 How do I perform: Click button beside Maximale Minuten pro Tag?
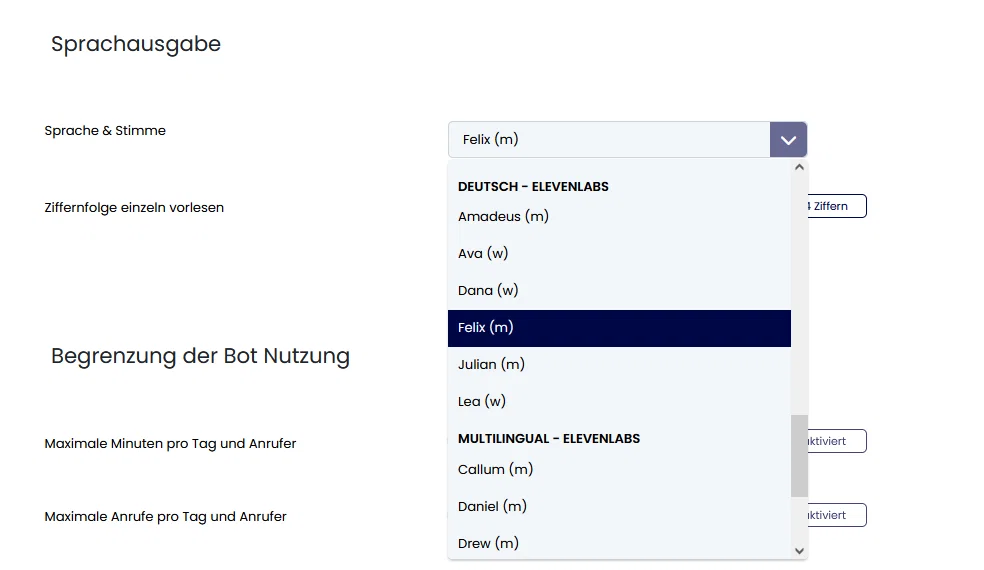837,441
